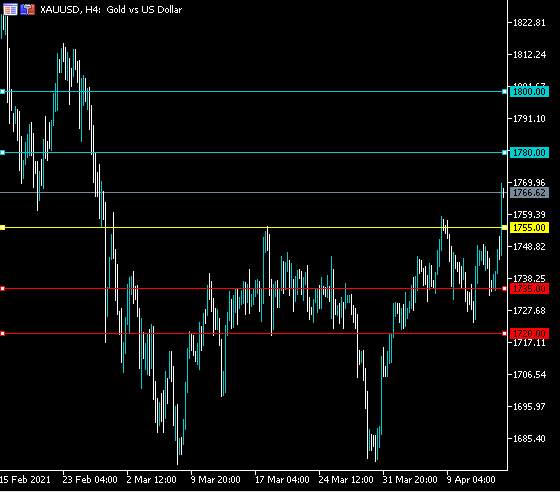Viewport: 560px width, 492px height.
Task: Select the yellow 1755.00 price label
Action: coord(529,228)
